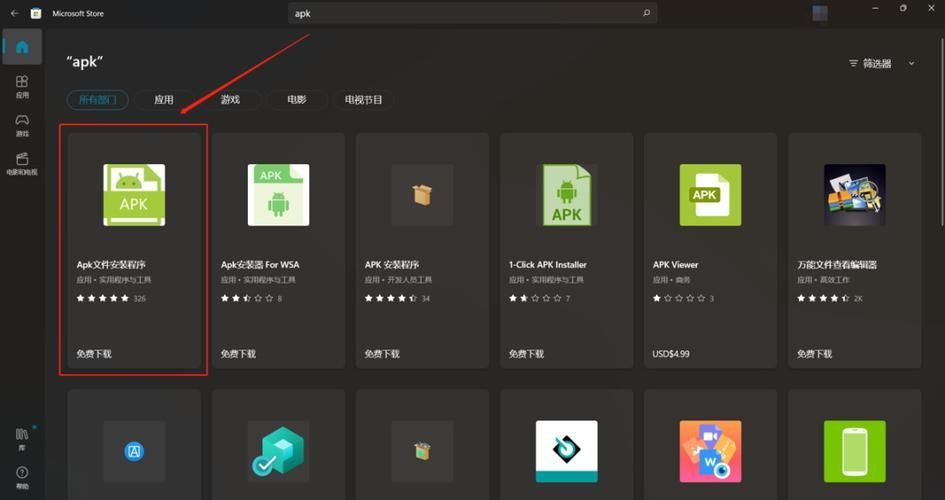Click the apk search input field
945x500 pixels.
[472, 13]
